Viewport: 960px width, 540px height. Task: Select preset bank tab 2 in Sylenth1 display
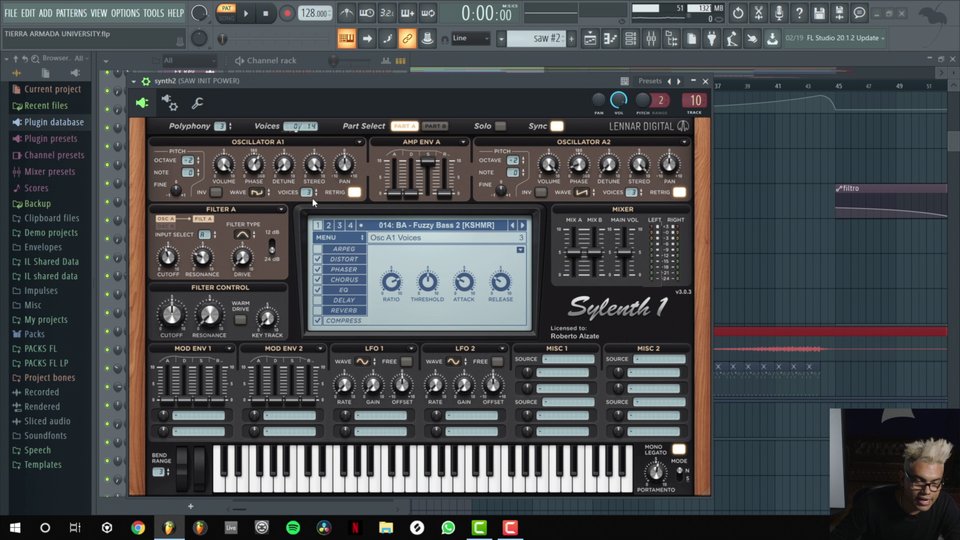click(x=329, y=225)
